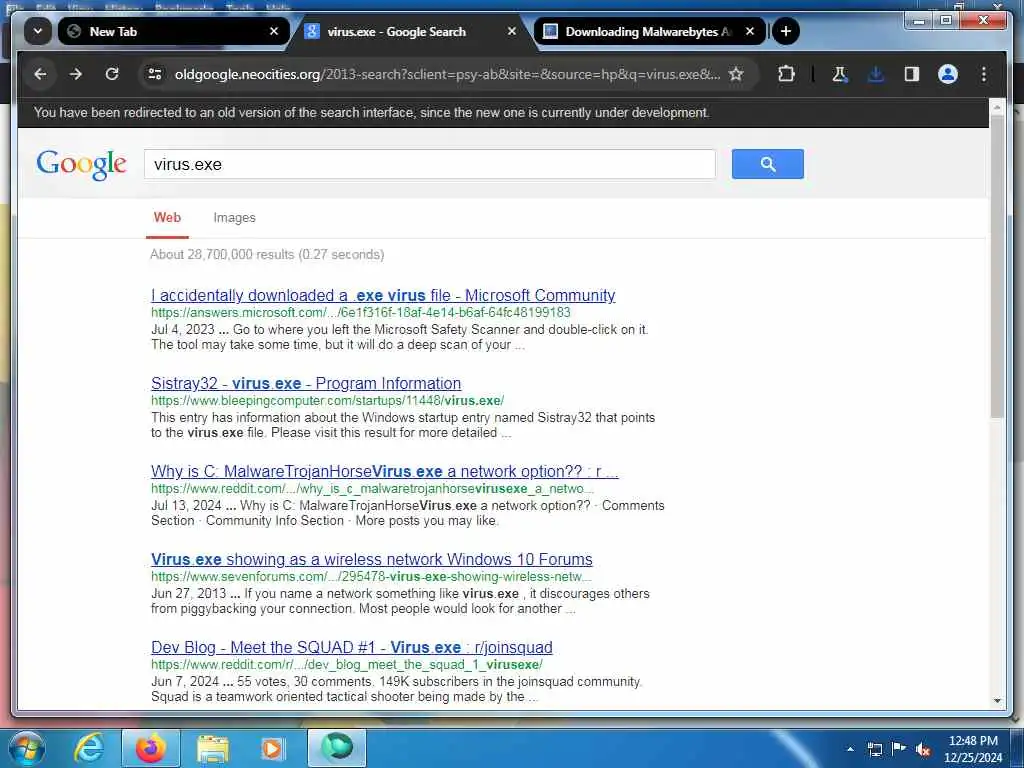
Task: Click the browser forward arrow
Action: [76, 74]
